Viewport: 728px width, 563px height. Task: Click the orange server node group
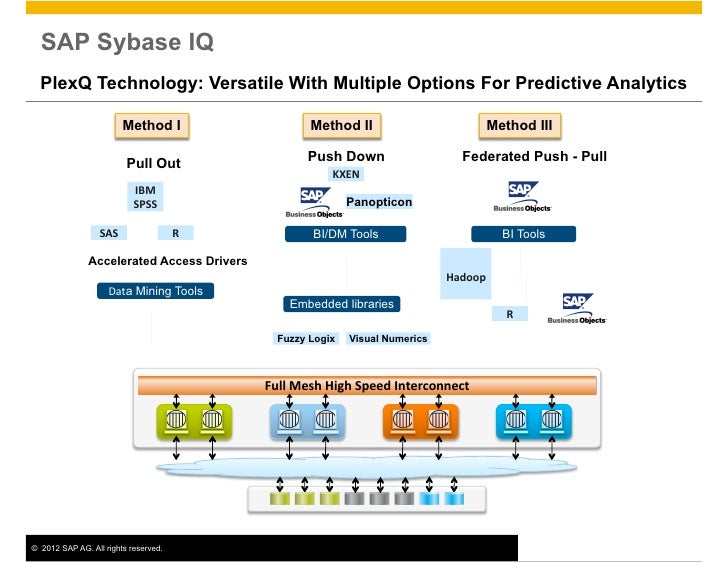421,422
